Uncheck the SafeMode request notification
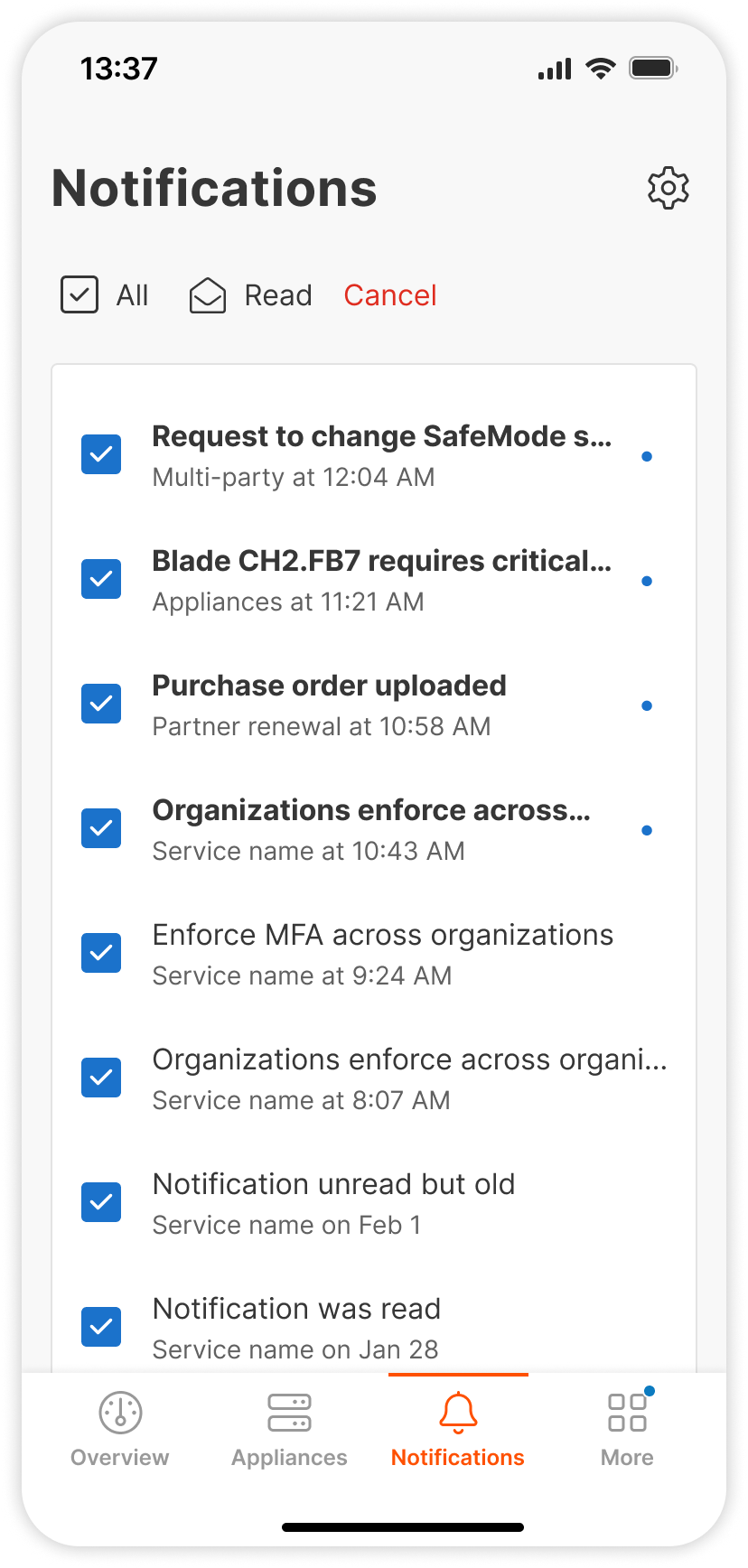The width and height of the screenshot is (748, 1568). tap(101, 454)
